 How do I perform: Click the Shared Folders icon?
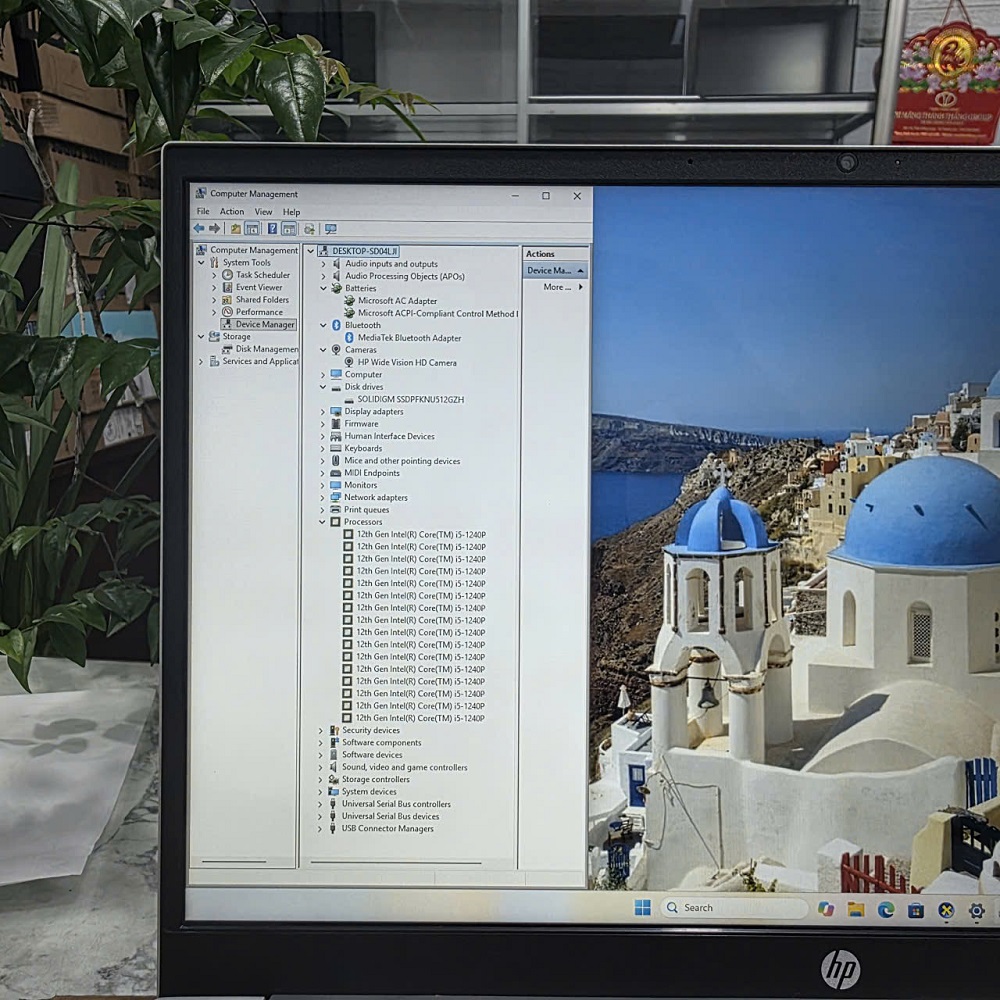(x=227, y=300)
